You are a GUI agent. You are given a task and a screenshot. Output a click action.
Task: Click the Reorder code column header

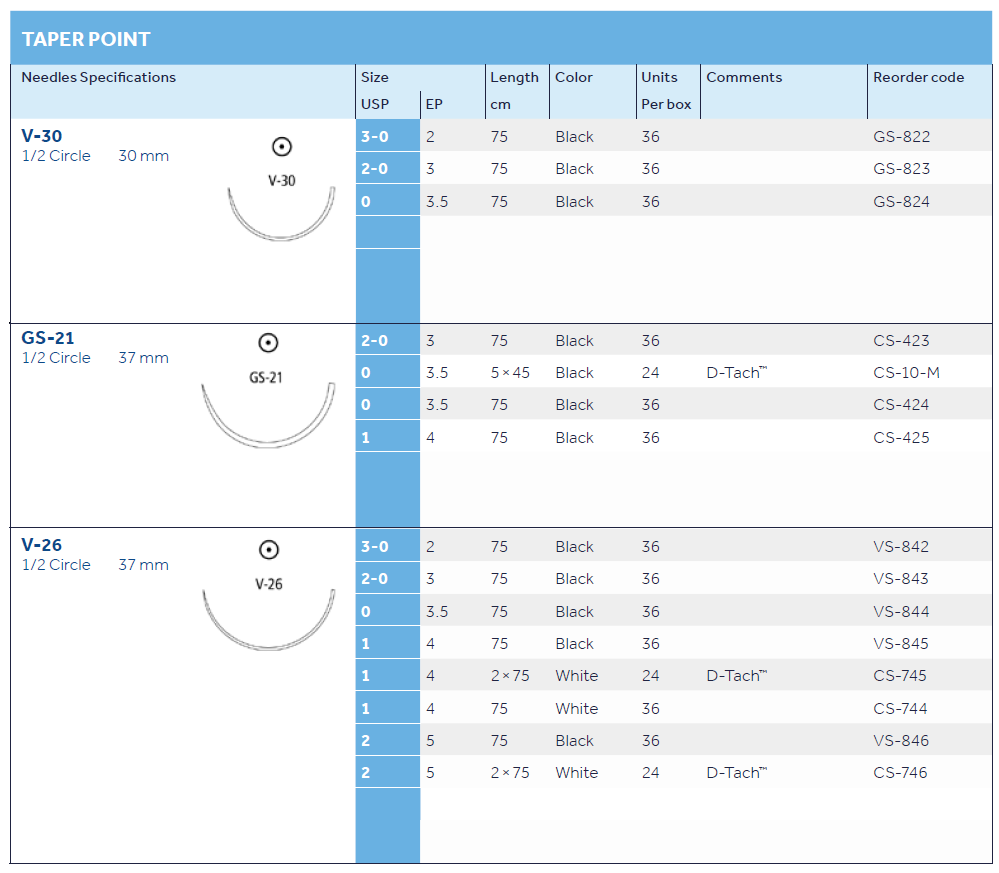coord(918,77)
